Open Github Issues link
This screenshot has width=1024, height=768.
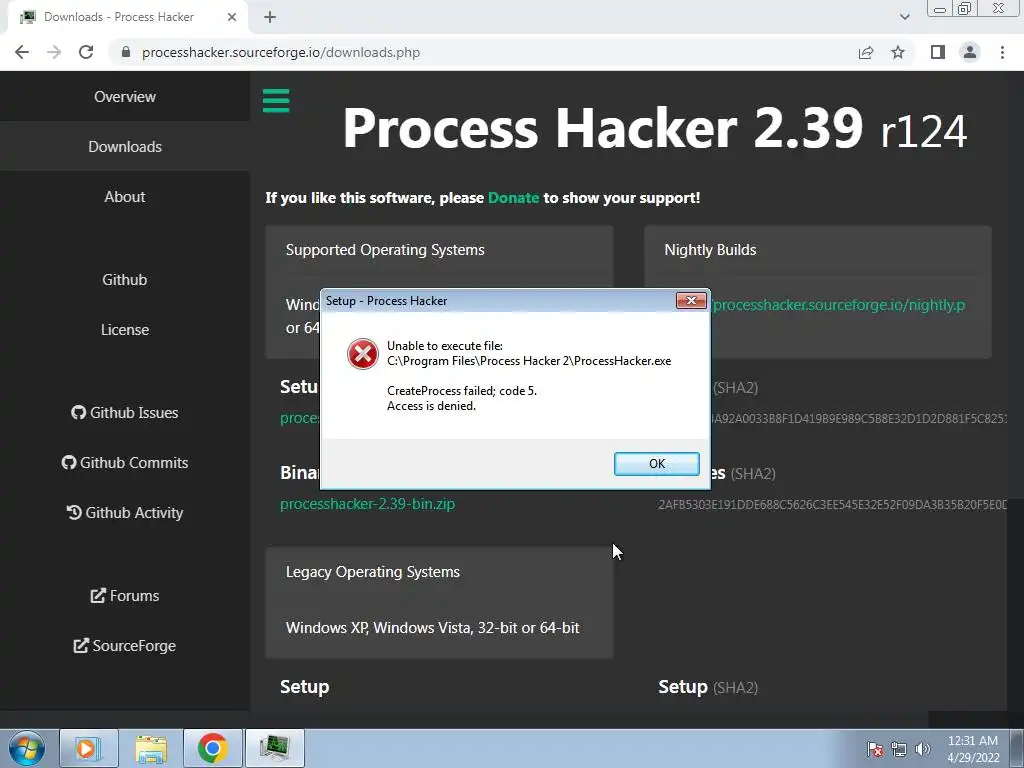(x=125, y=413)
